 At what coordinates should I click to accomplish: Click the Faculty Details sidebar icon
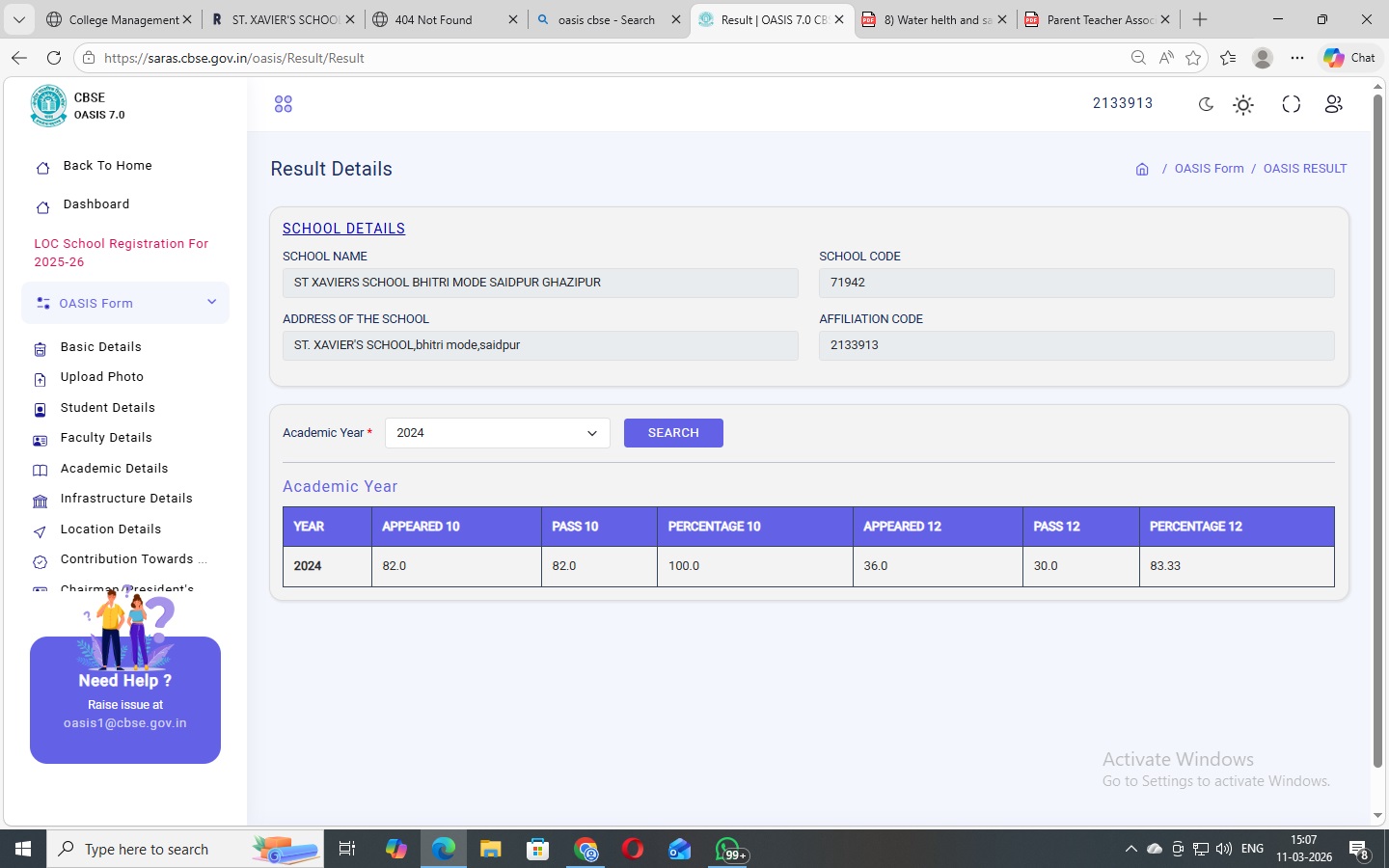(41, 440)
